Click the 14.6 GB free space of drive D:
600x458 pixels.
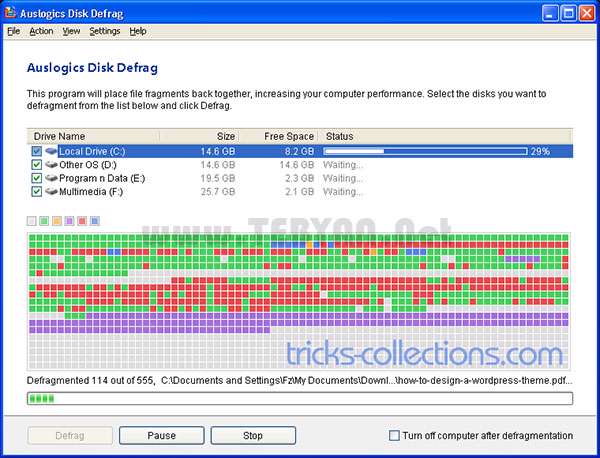(297, 165)
